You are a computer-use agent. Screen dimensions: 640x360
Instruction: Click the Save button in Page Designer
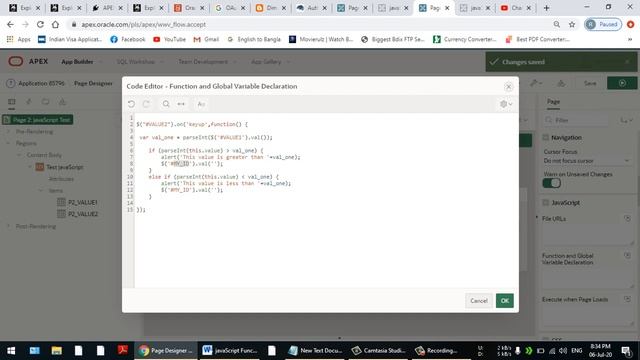click(590, 83)
